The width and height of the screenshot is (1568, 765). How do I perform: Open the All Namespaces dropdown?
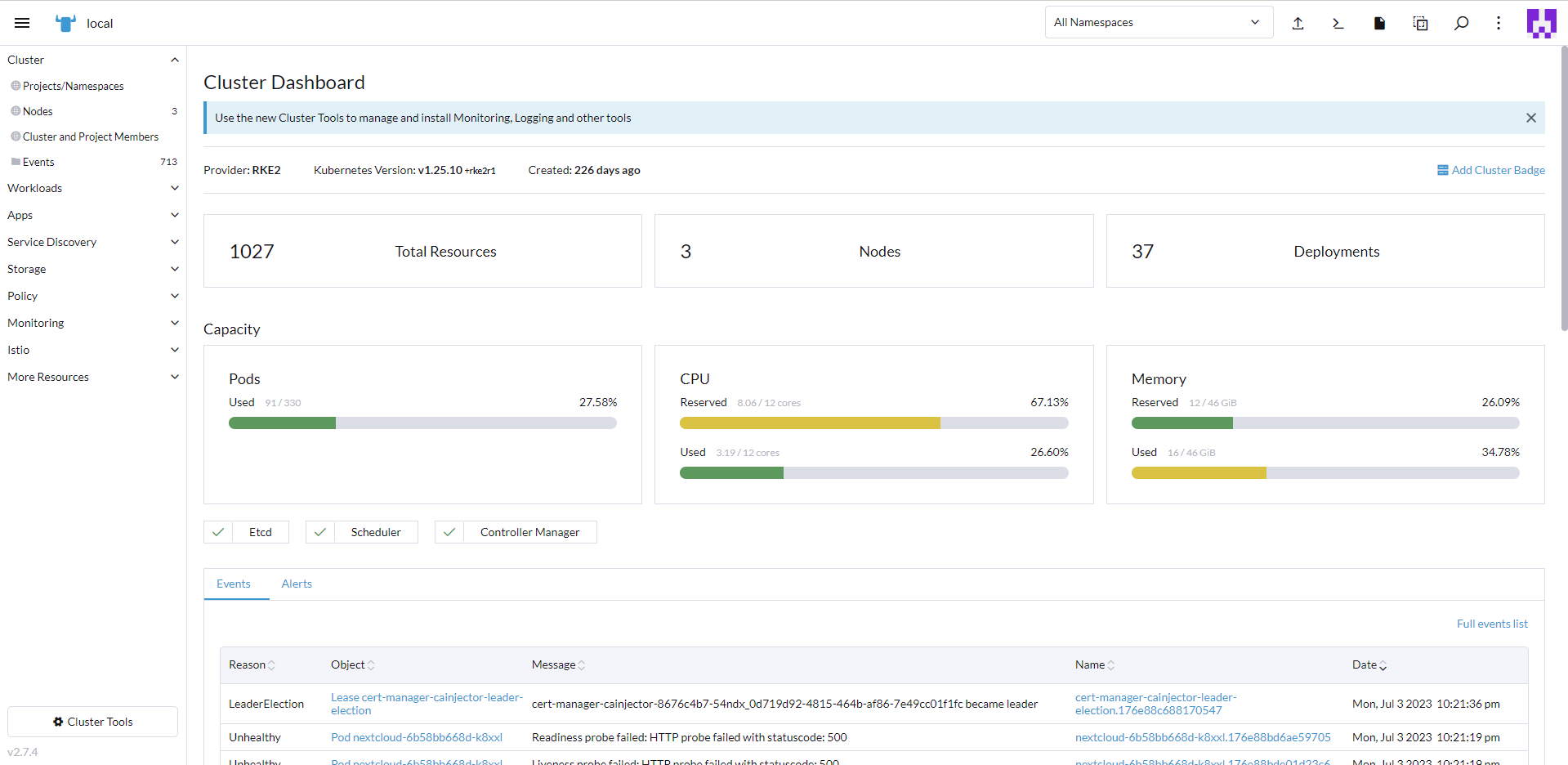pos(1158,22)
